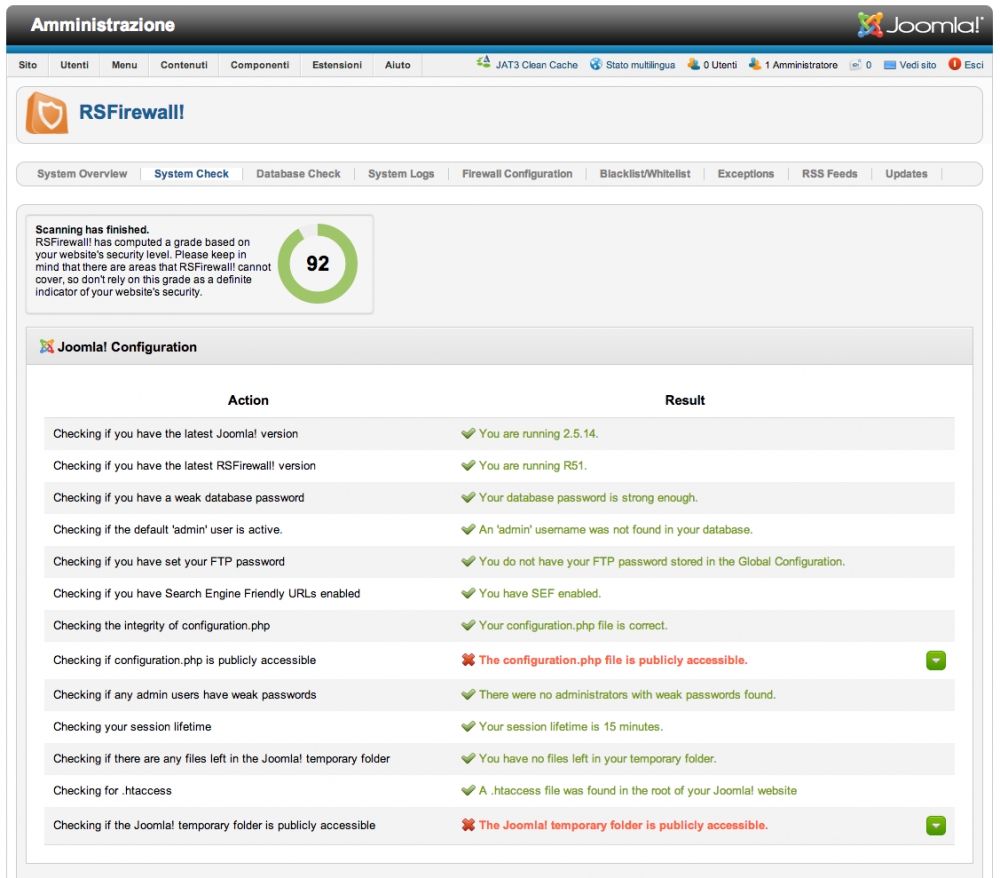Click green check next to running R51
Image resolution: width=1000 pixels, height=878 pixels.
point(468,465)
